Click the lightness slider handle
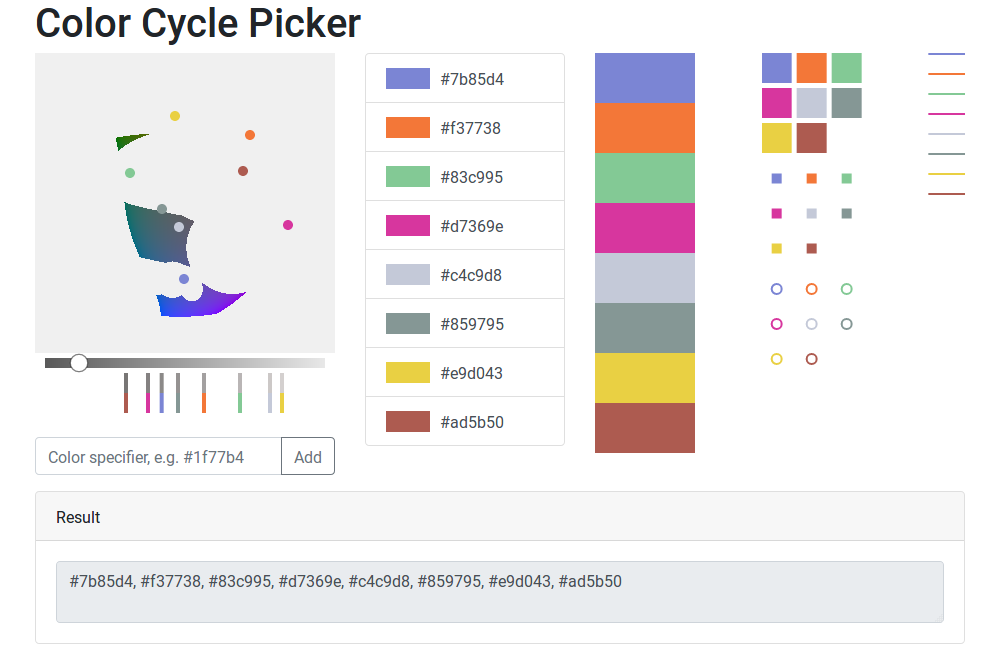This screenshot has height=650, width=1000. (x=79, y=363)
